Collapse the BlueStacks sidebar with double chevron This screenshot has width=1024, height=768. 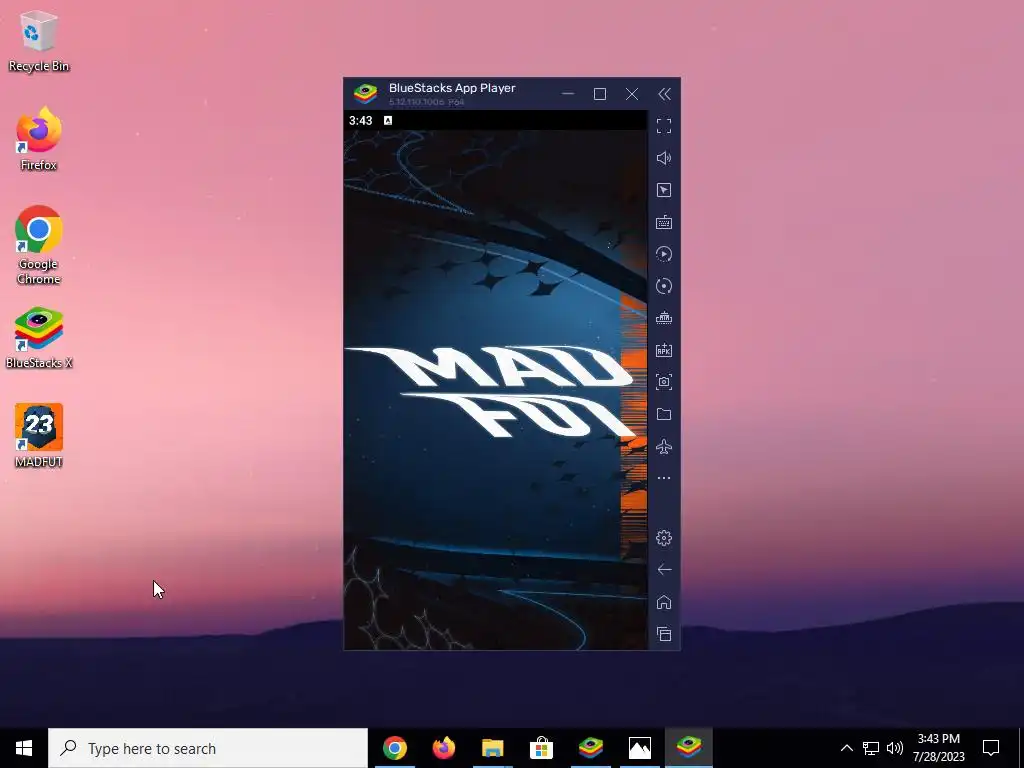click(664, 95)
